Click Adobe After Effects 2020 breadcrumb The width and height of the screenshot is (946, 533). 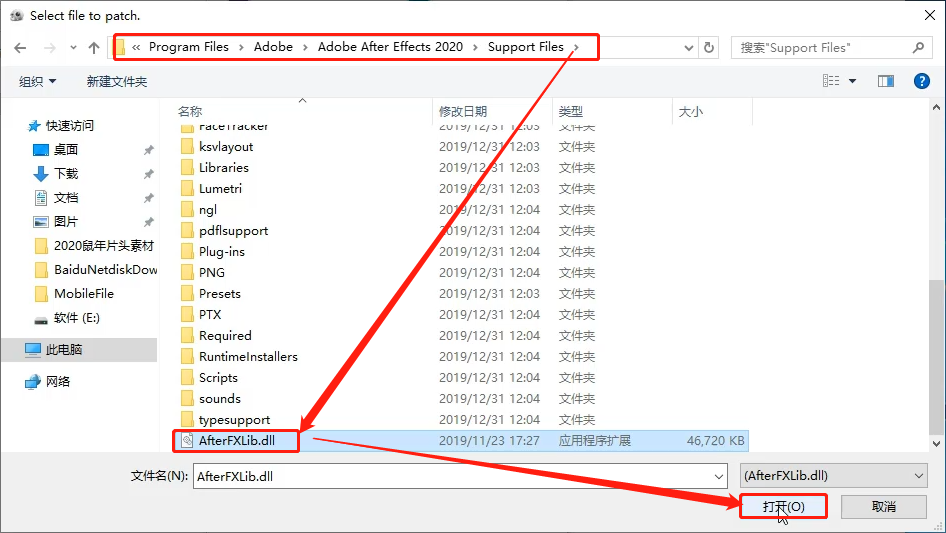[390, 46]
